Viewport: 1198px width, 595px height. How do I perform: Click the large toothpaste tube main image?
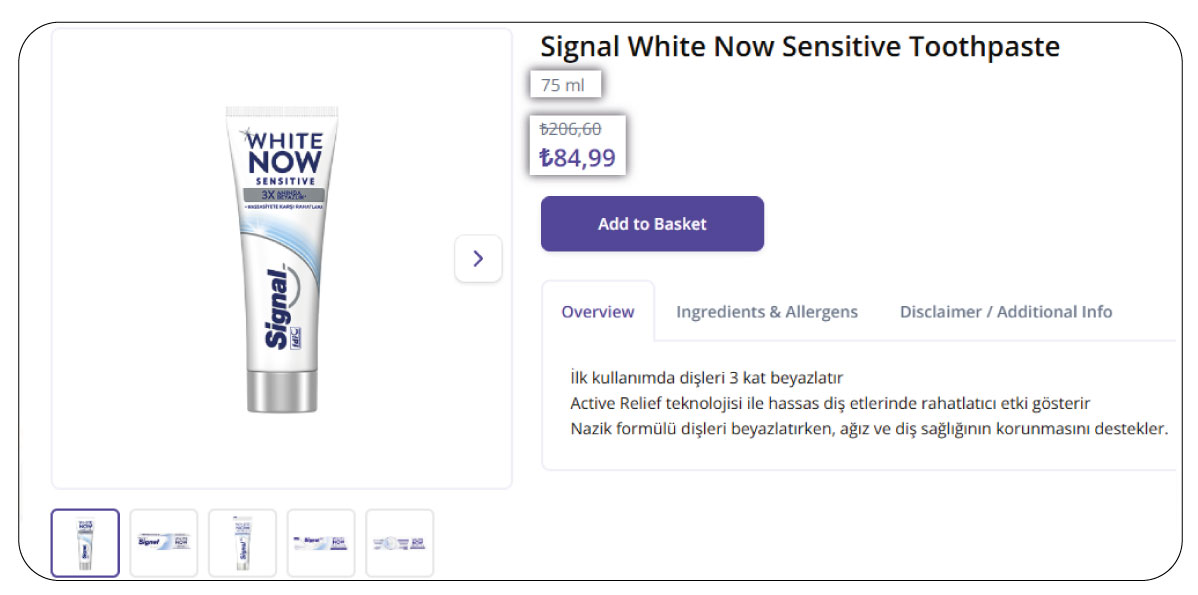coord(282,260)
